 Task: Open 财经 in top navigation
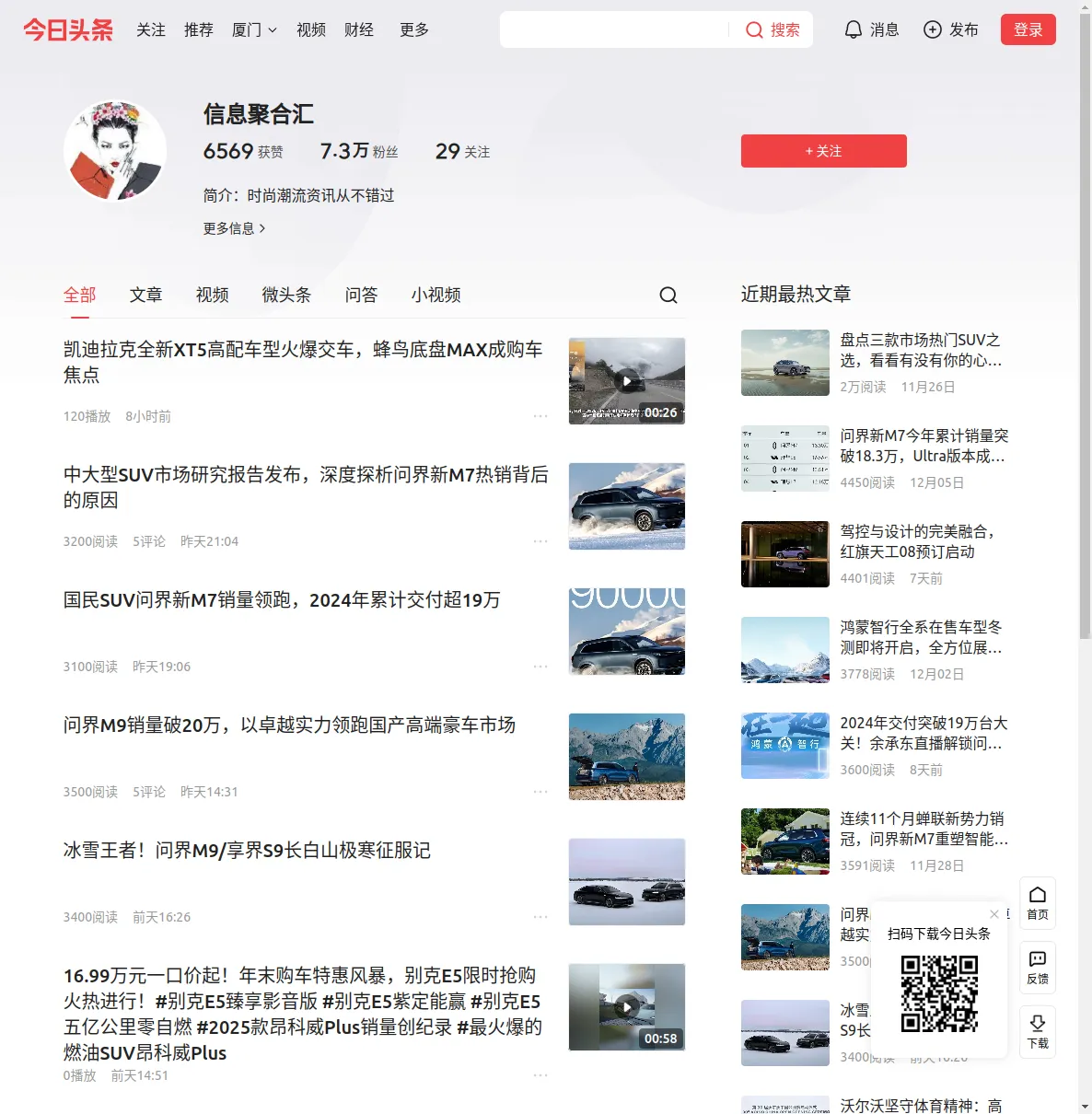pyautogui.click(x=359, y=29)
